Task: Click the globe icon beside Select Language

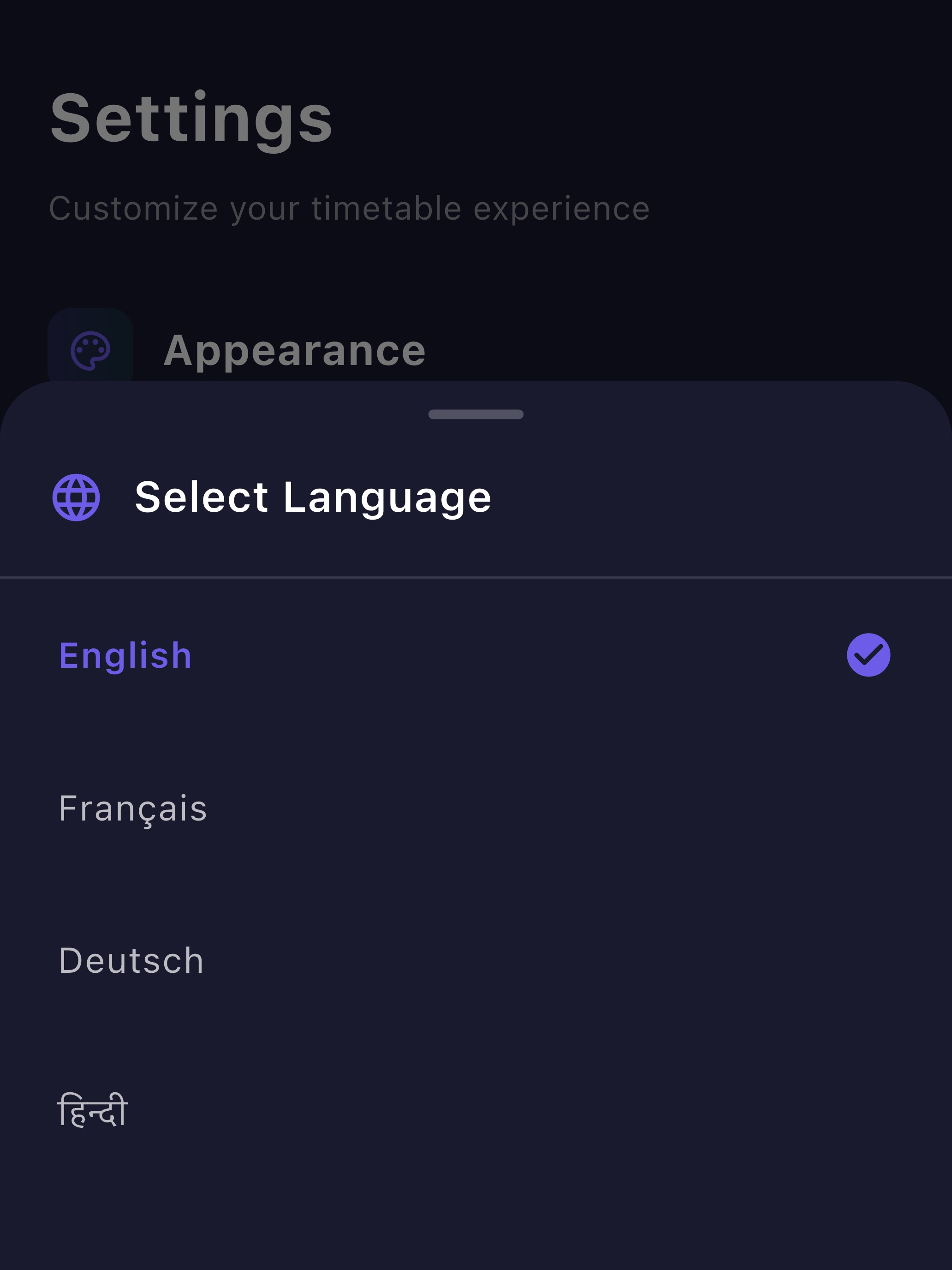Action: [76, 497]
